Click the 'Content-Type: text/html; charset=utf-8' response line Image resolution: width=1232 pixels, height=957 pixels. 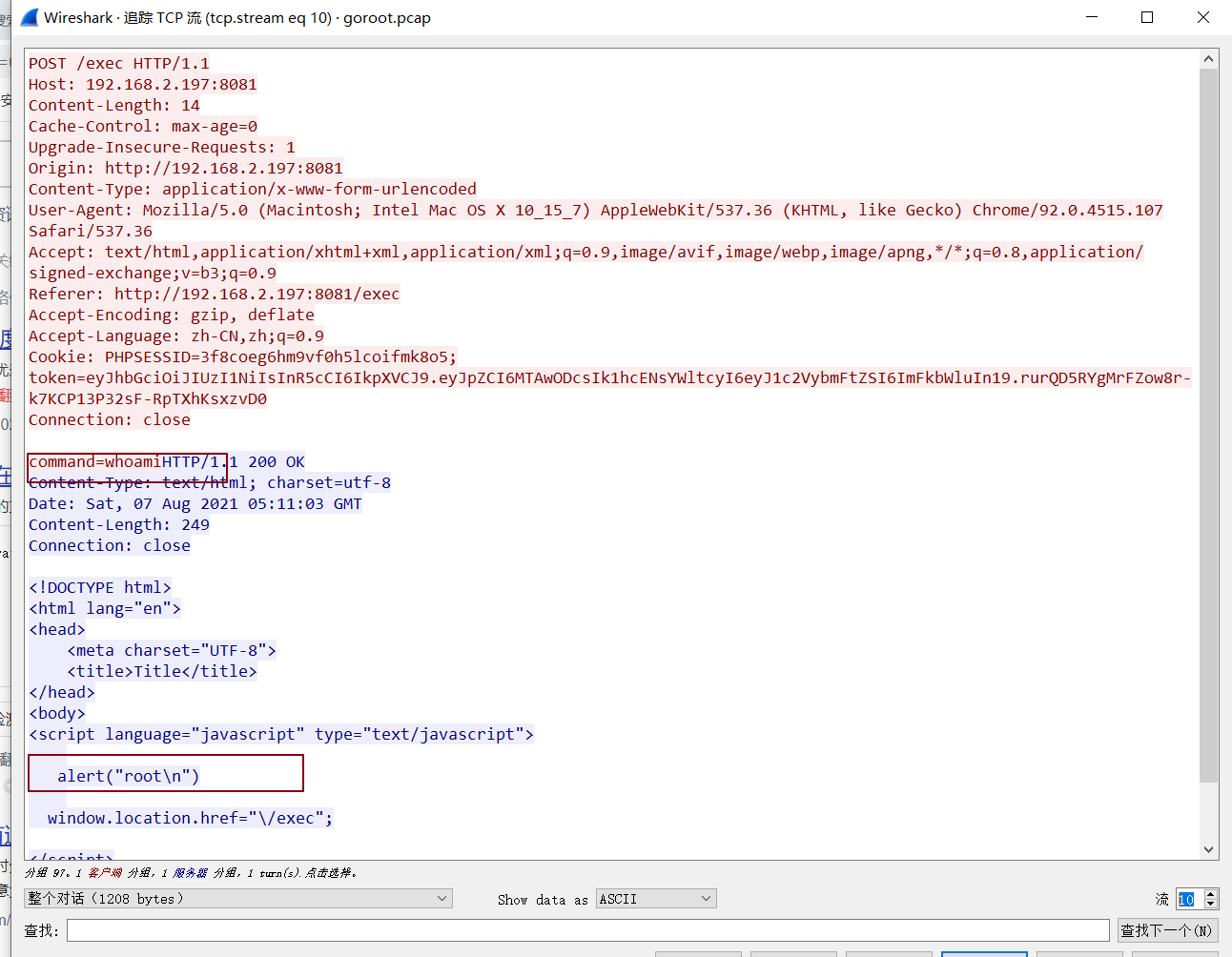pos(210,483)
